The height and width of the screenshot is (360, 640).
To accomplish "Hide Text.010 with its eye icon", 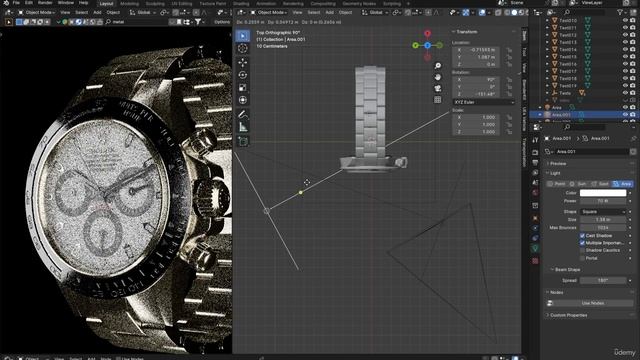I will click(x=625, y=20).
